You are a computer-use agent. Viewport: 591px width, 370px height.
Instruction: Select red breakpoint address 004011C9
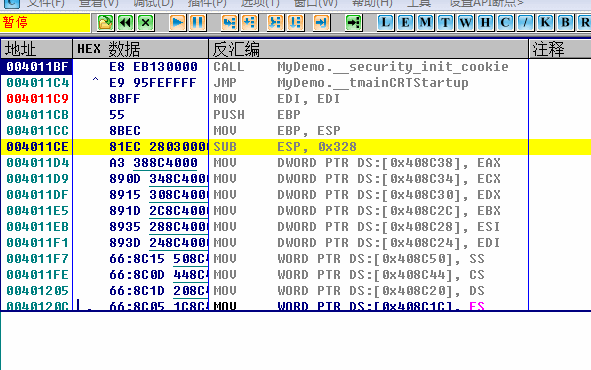pos(37,99)
